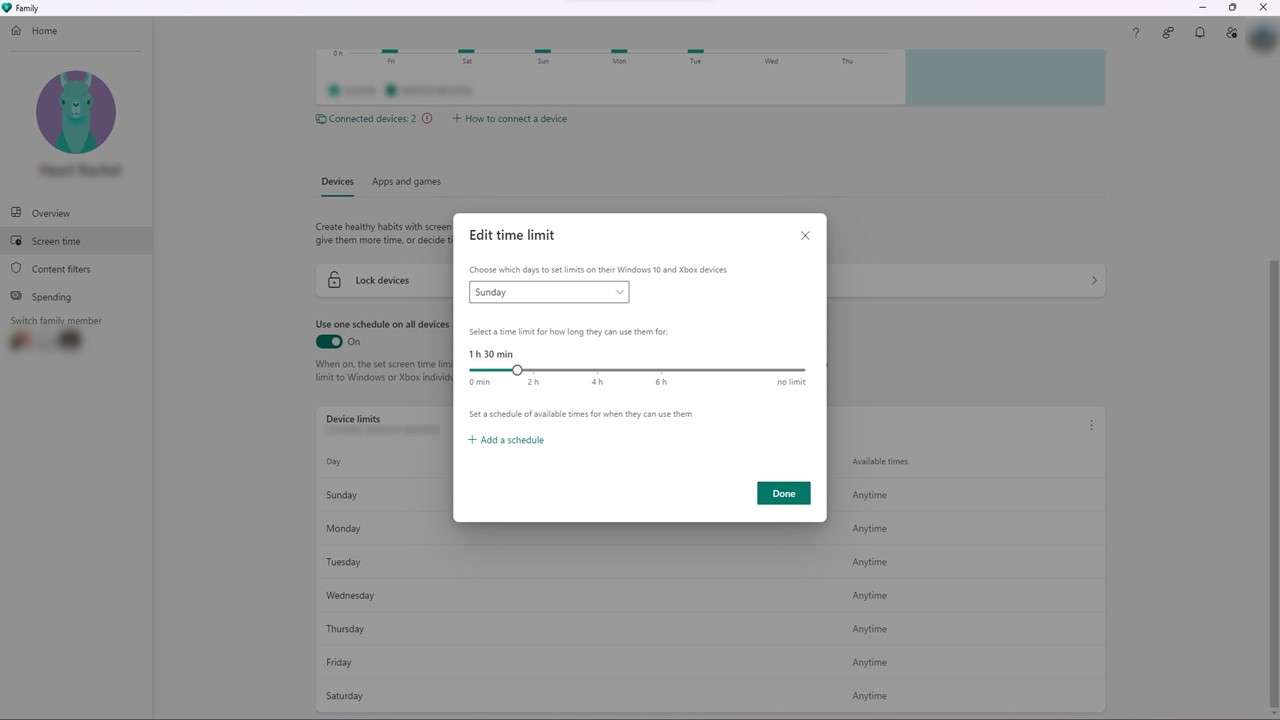This screenshot has height=720, width=1280.
Task: Open the notifications bell icon
Action: (1199, 33)
